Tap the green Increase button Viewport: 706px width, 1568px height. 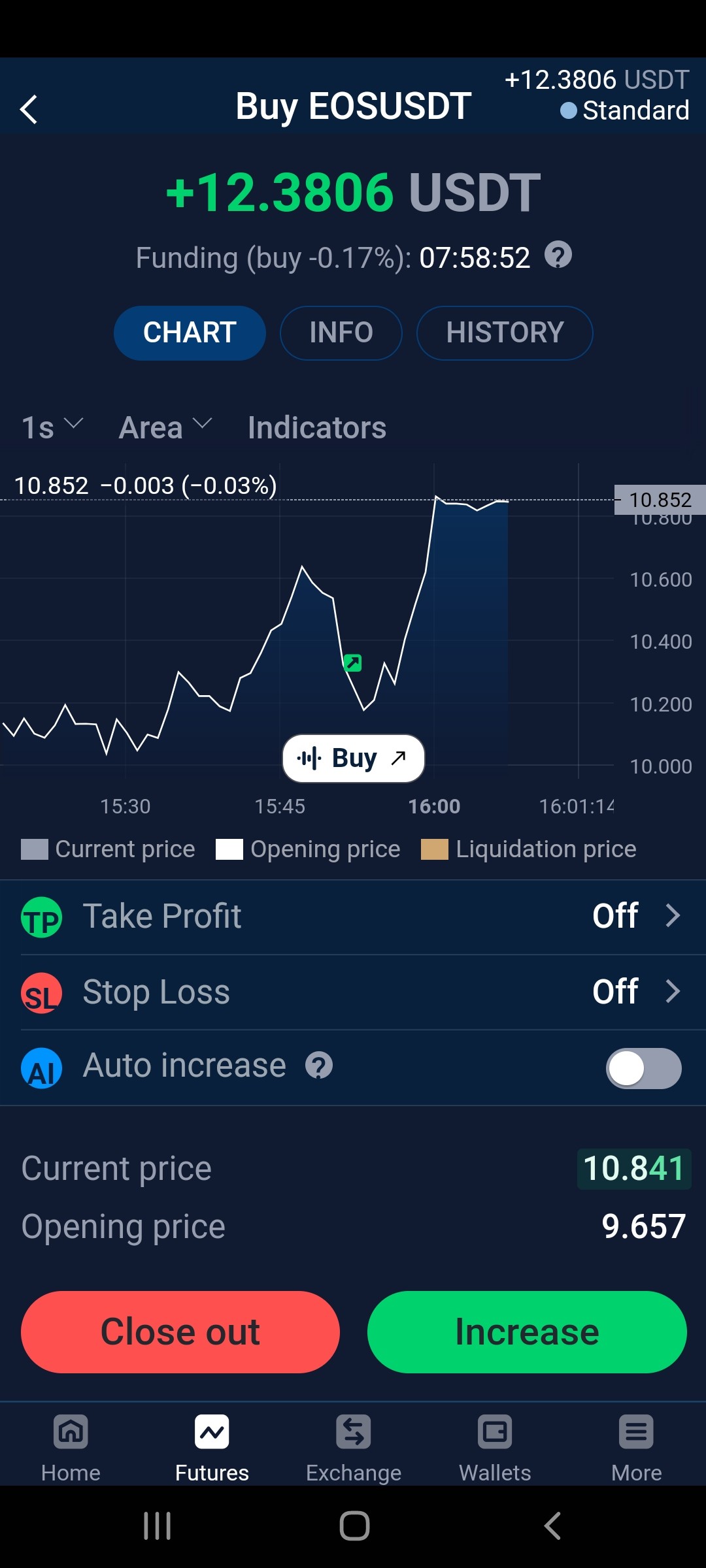[527, 1332]
